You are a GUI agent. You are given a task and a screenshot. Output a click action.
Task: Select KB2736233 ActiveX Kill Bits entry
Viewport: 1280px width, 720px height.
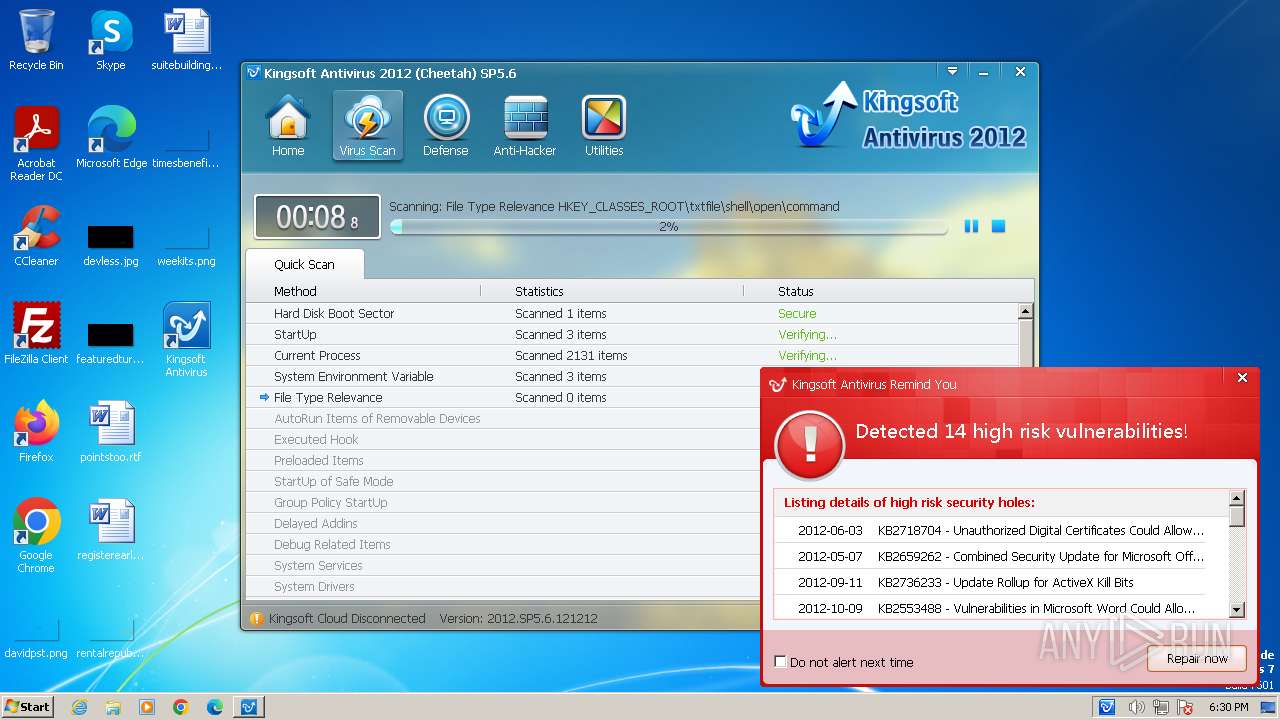[1001, 582]
